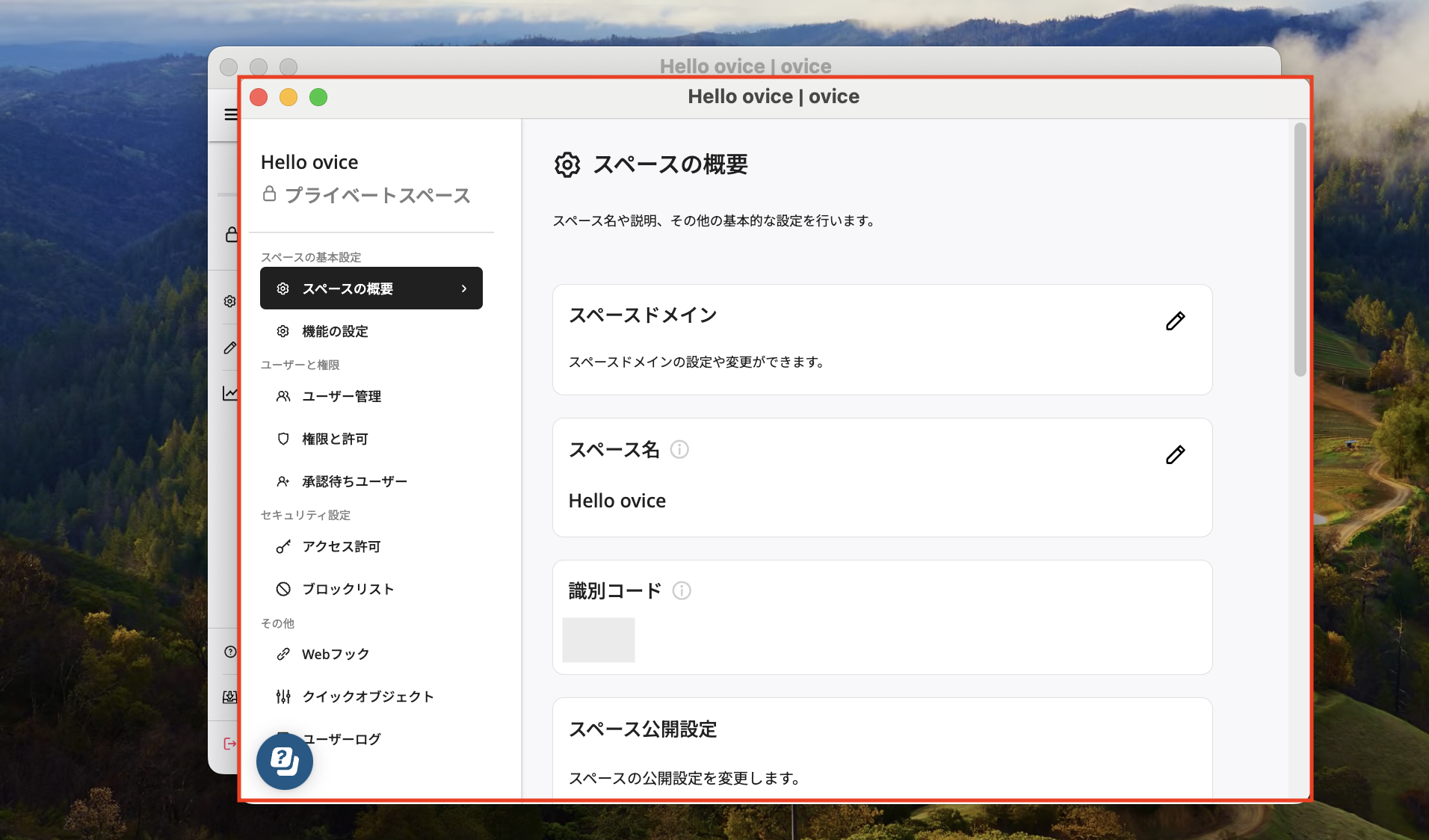Click the download tray icon in back window
The image size is (1429, 840).
[230, 697]
